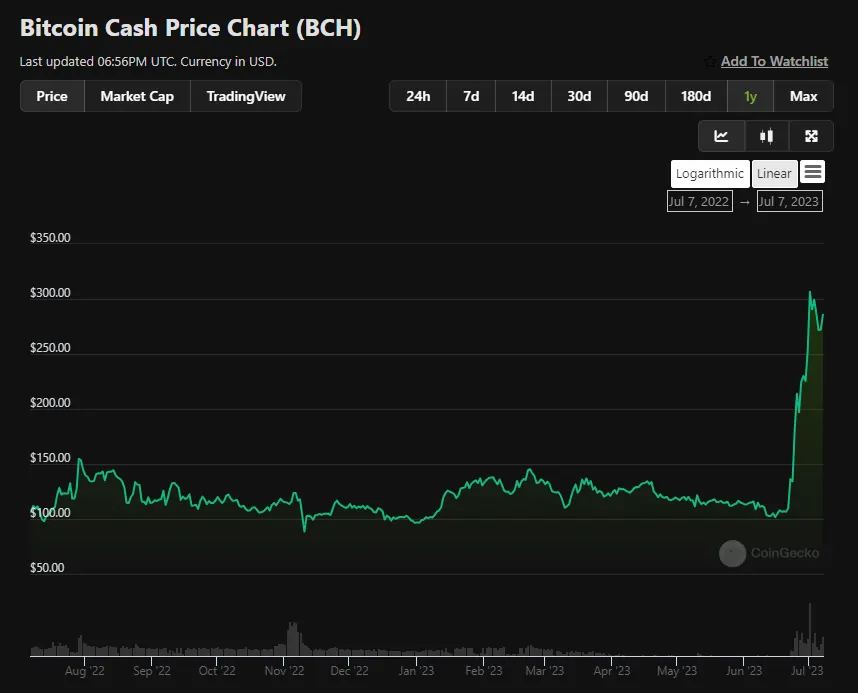
Task: Choose the 24h time range button
Action: tap(418, 96)
